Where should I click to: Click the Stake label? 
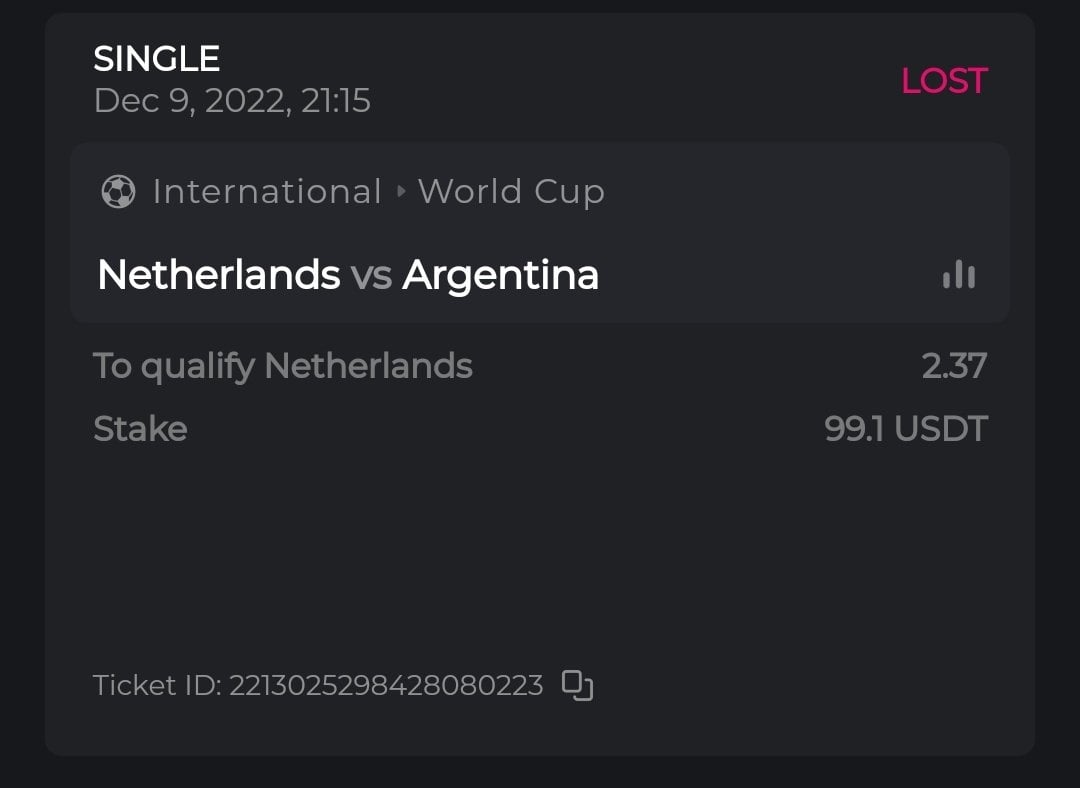(140, 429)
